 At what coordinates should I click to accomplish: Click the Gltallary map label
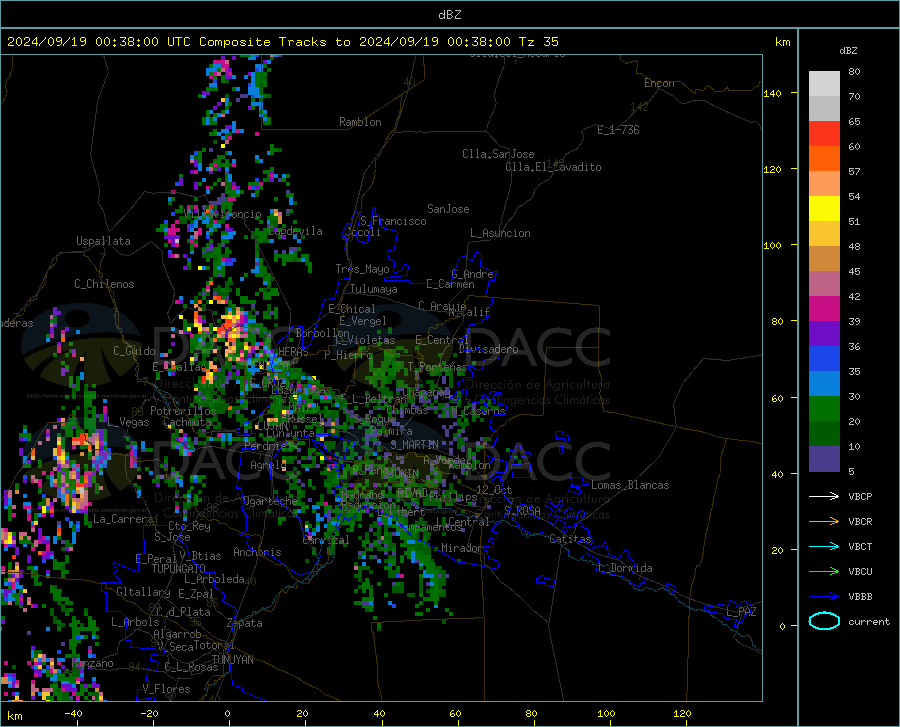click(x=143, y=592)
